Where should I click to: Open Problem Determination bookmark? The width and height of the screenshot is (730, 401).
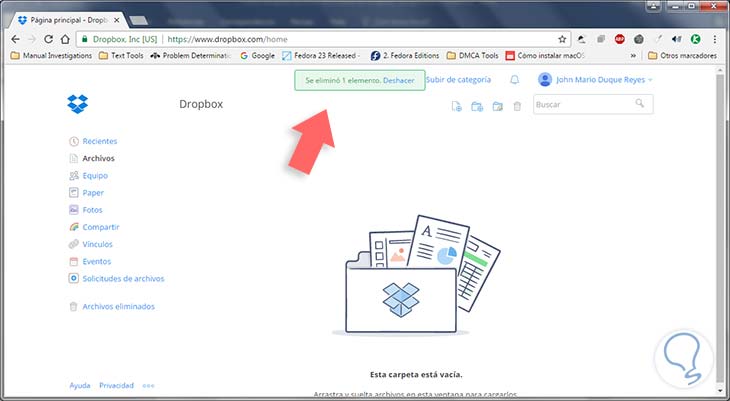(191, 55)
